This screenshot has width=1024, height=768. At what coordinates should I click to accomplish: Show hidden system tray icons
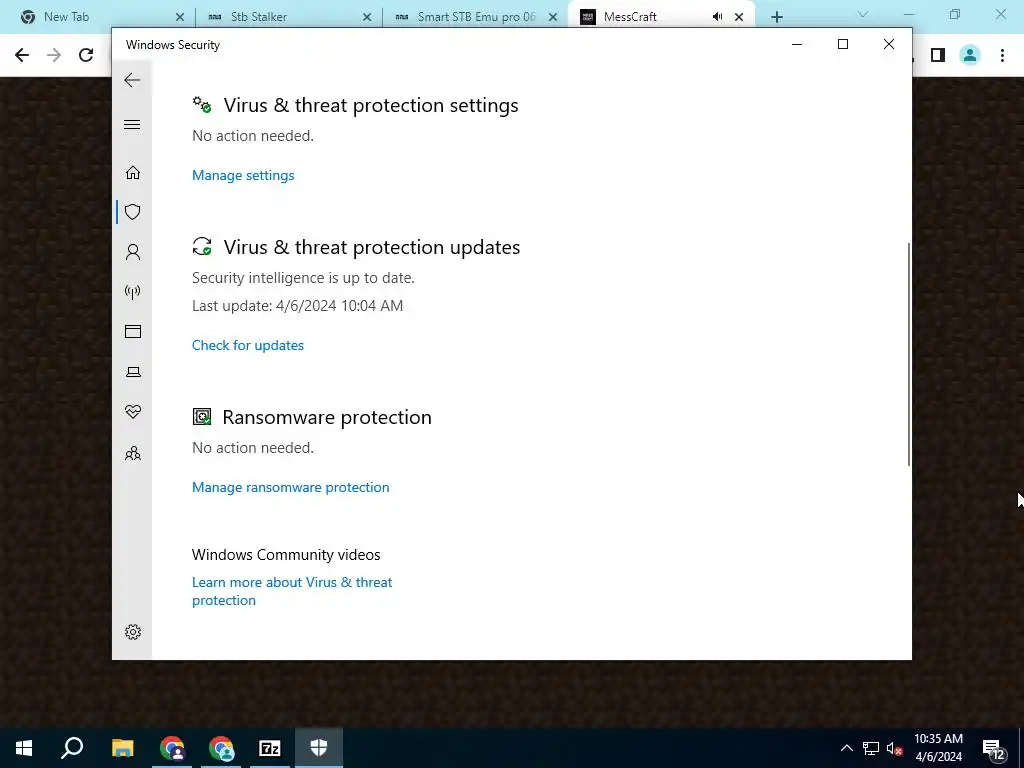coord(846,748)
